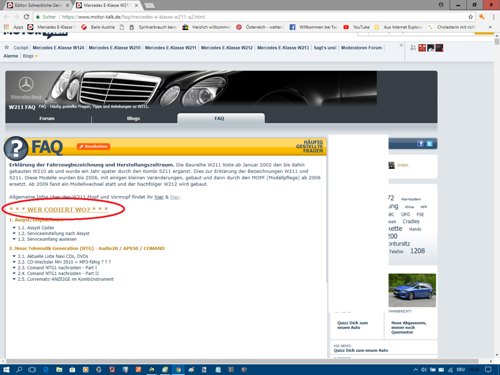Open the Bank Austria bookmark
This screenshot has width=500, height=375.
coord(99,27)
